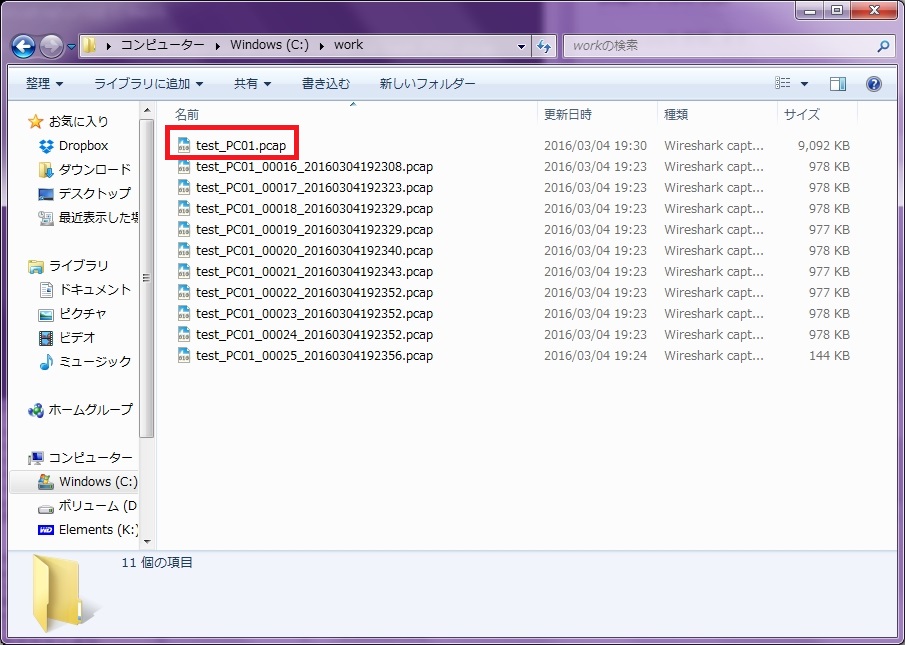Image resolution: width=905 pixels, height=645 pixels.
Task: Click file icon of test_PC01_00024 capture
Action: [x=184, y=335]
